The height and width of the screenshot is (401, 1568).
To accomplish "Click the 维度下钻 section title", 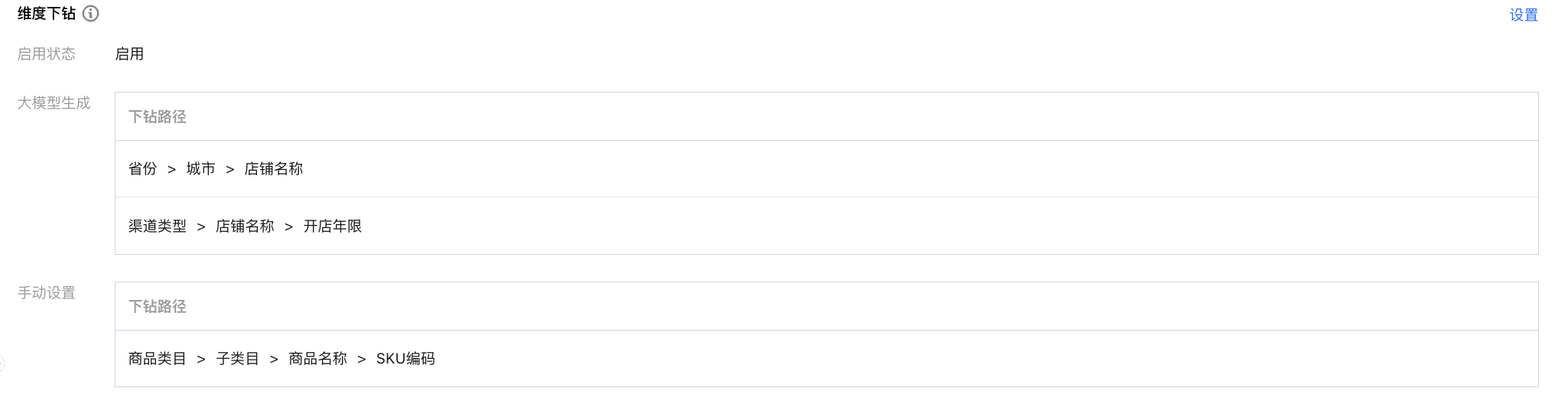I will 47,14.
